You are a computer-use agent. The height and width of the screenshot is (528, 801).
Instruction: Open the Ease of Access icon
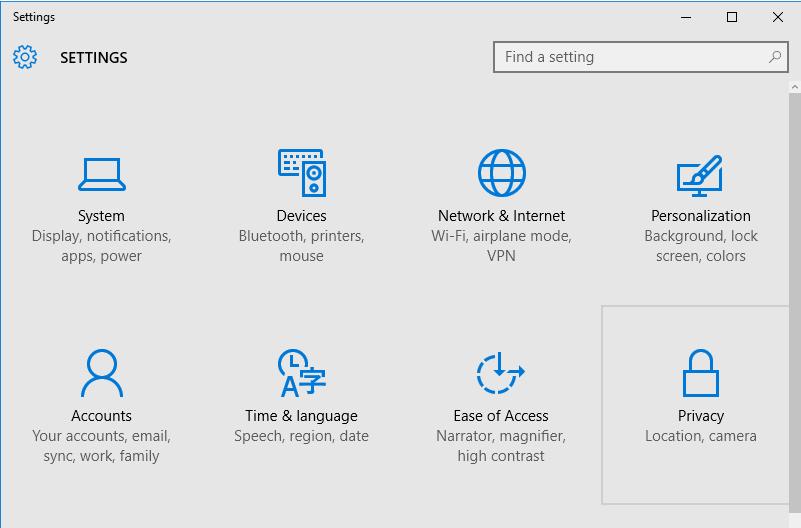coord(501,373)
